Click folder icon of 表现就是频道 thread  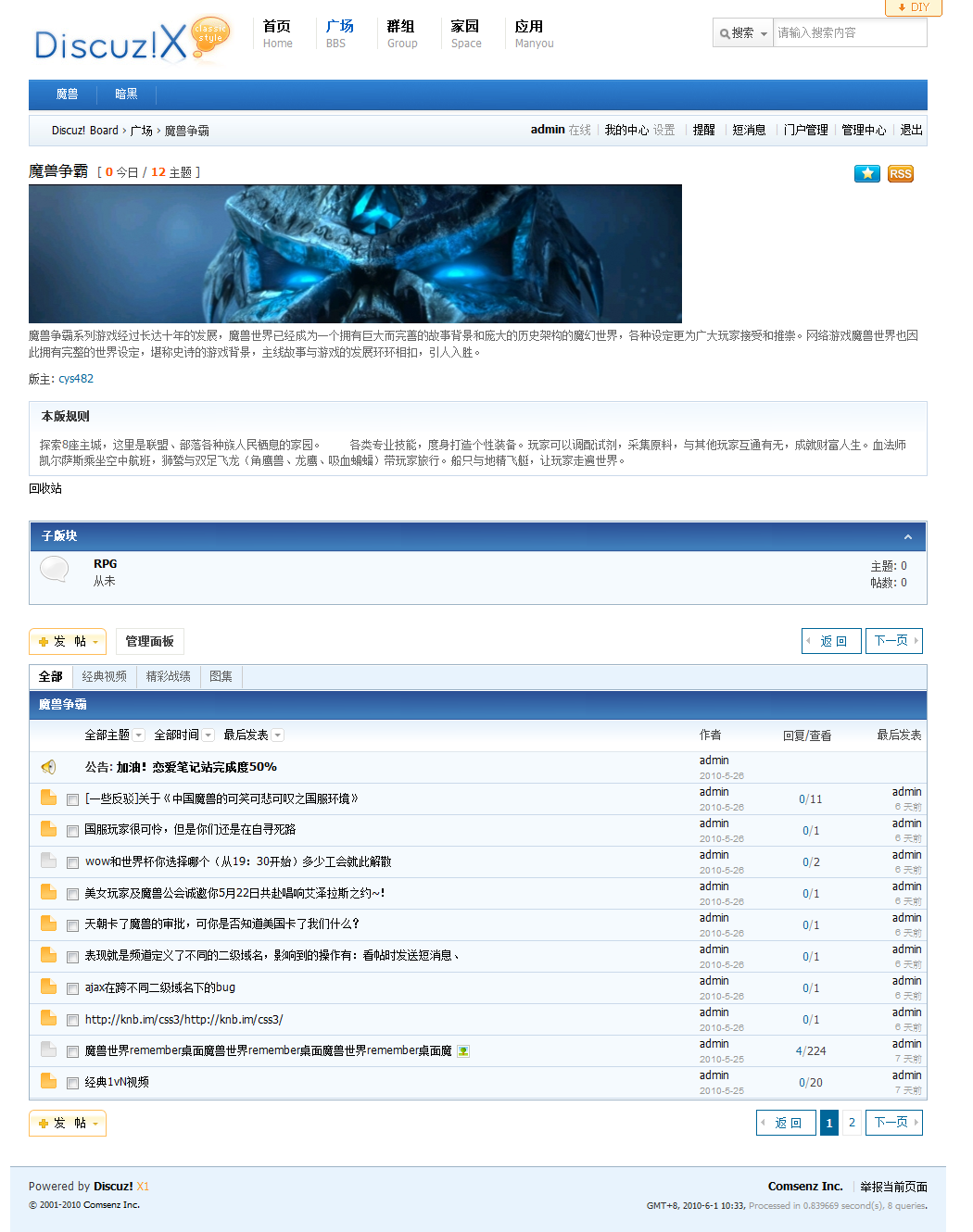[49, 955]
